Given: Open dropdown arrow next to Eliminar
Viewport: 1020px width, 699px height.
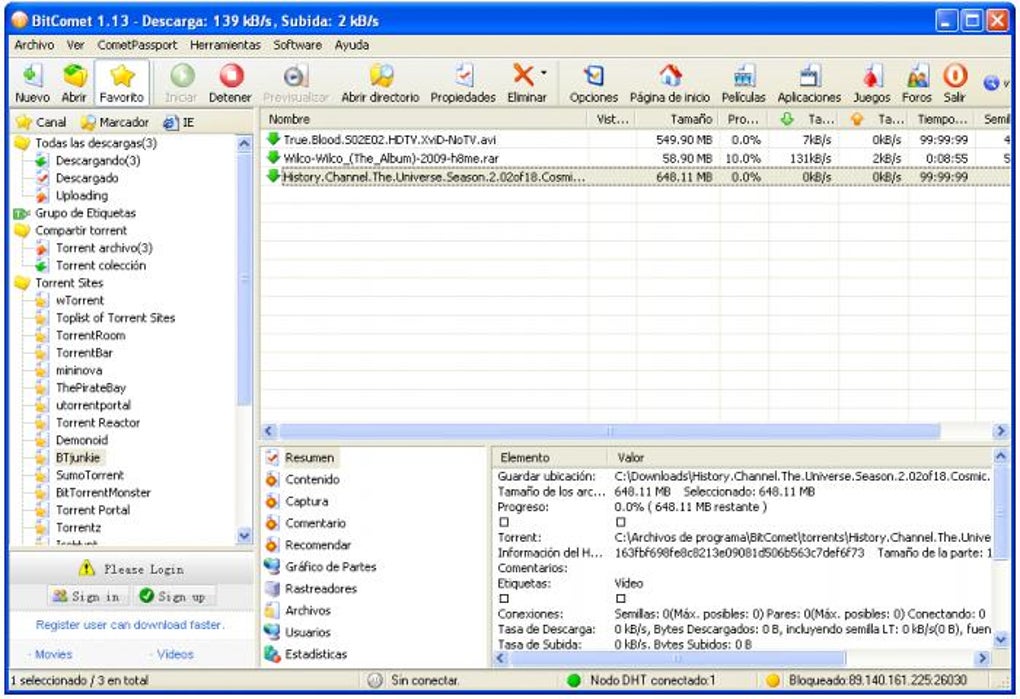Looking at the screenshot, I should pyautogui.click(x=544, y=73).
